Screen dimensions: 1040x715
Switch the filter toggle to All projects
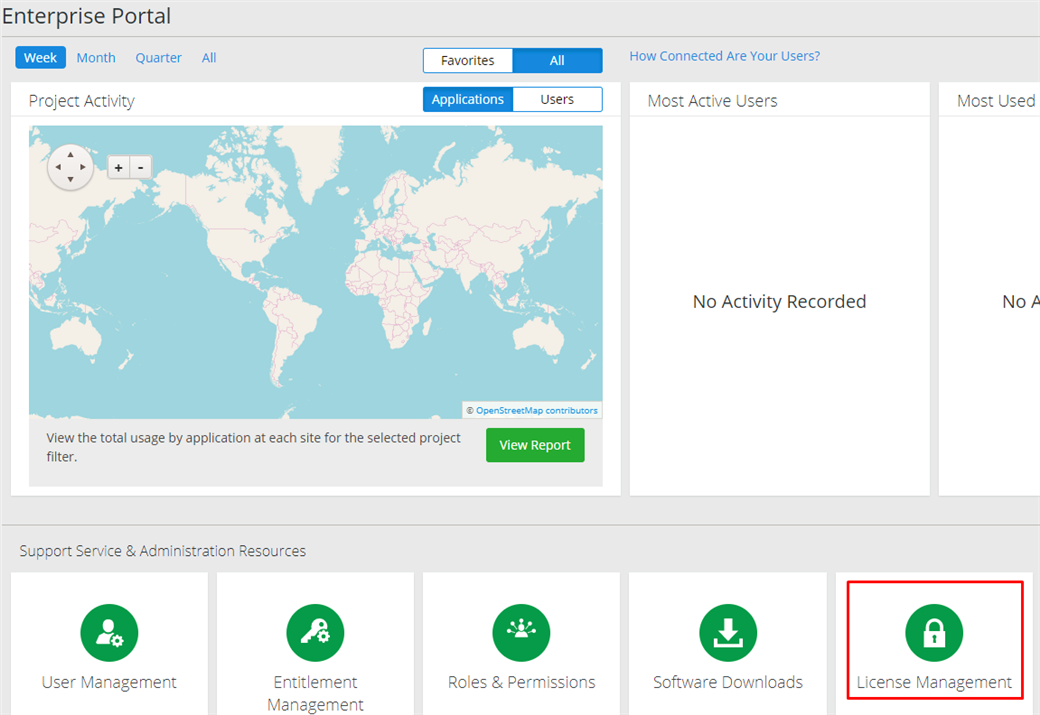point(557,61)
